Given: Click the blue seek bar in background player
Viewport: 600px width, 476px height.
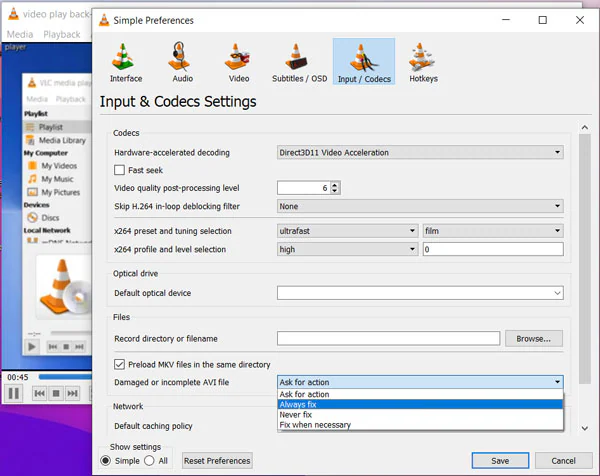Looking at the screenshot, I should pos(65,377).
